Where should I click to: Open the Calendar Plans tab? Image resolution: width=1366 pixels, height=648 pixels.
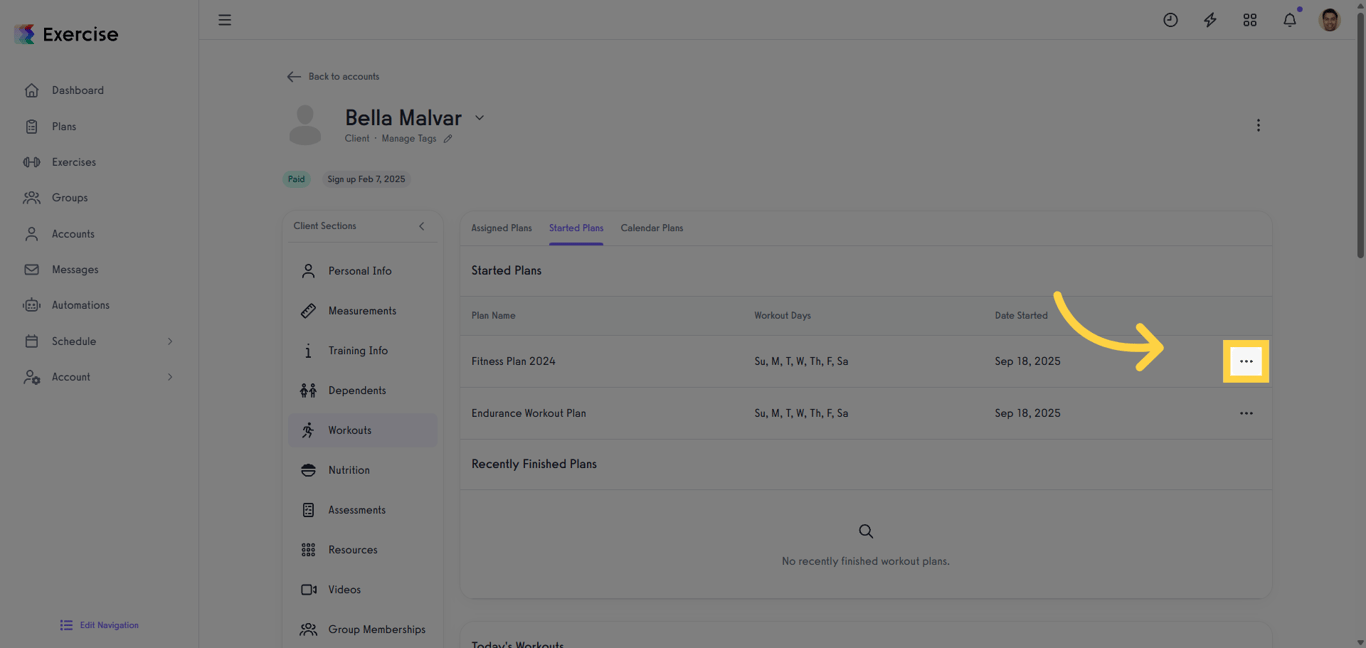(x=652, y=228)
